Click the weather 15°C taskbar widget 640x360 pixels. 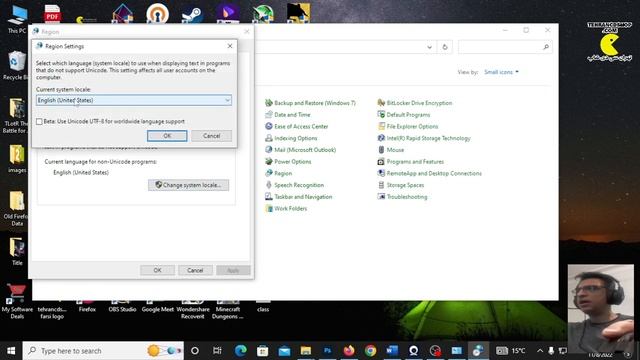coord(511,351)
